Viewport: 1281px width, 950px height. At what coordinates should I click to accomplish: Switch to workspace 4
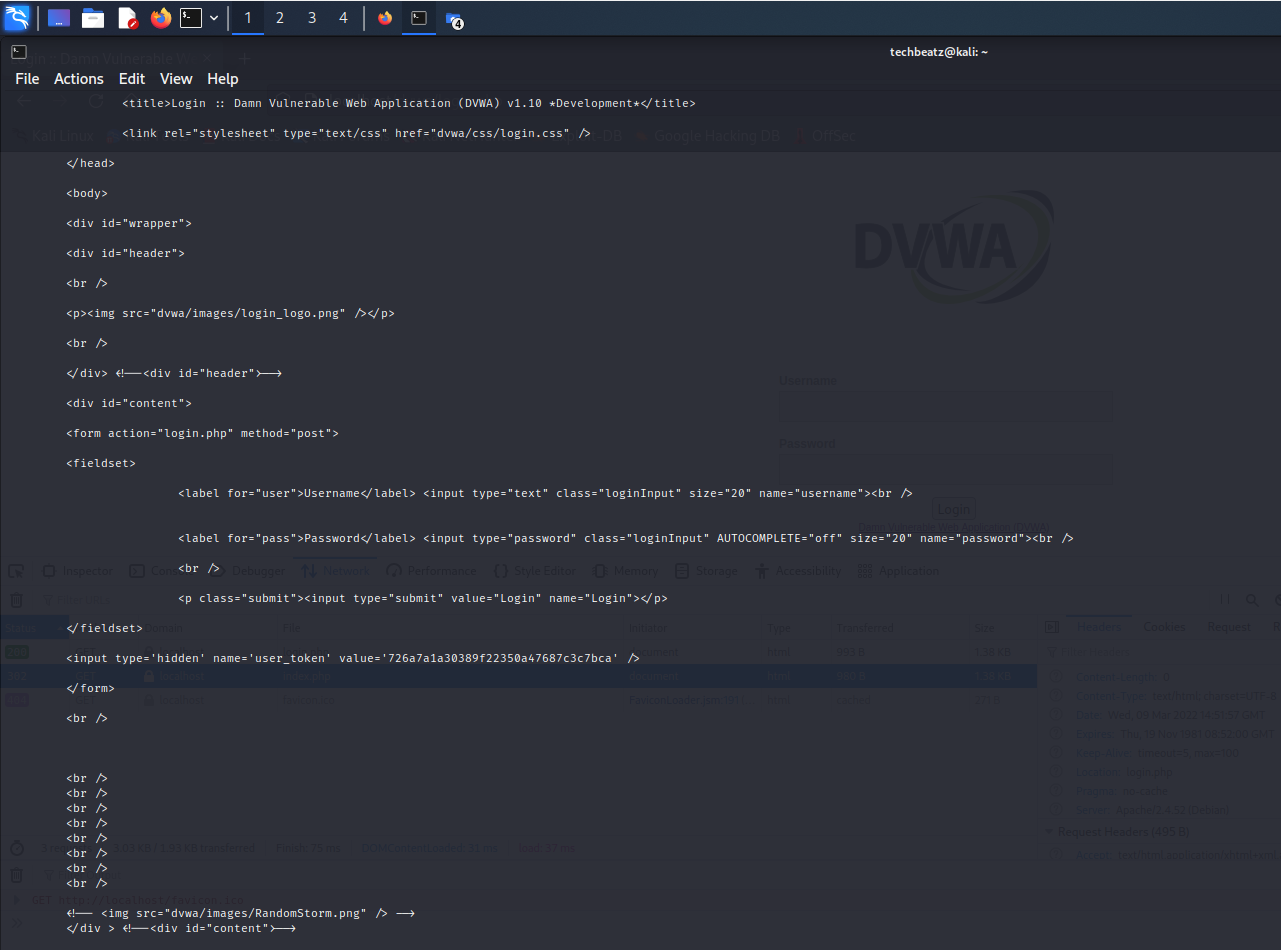click(343, 18)
